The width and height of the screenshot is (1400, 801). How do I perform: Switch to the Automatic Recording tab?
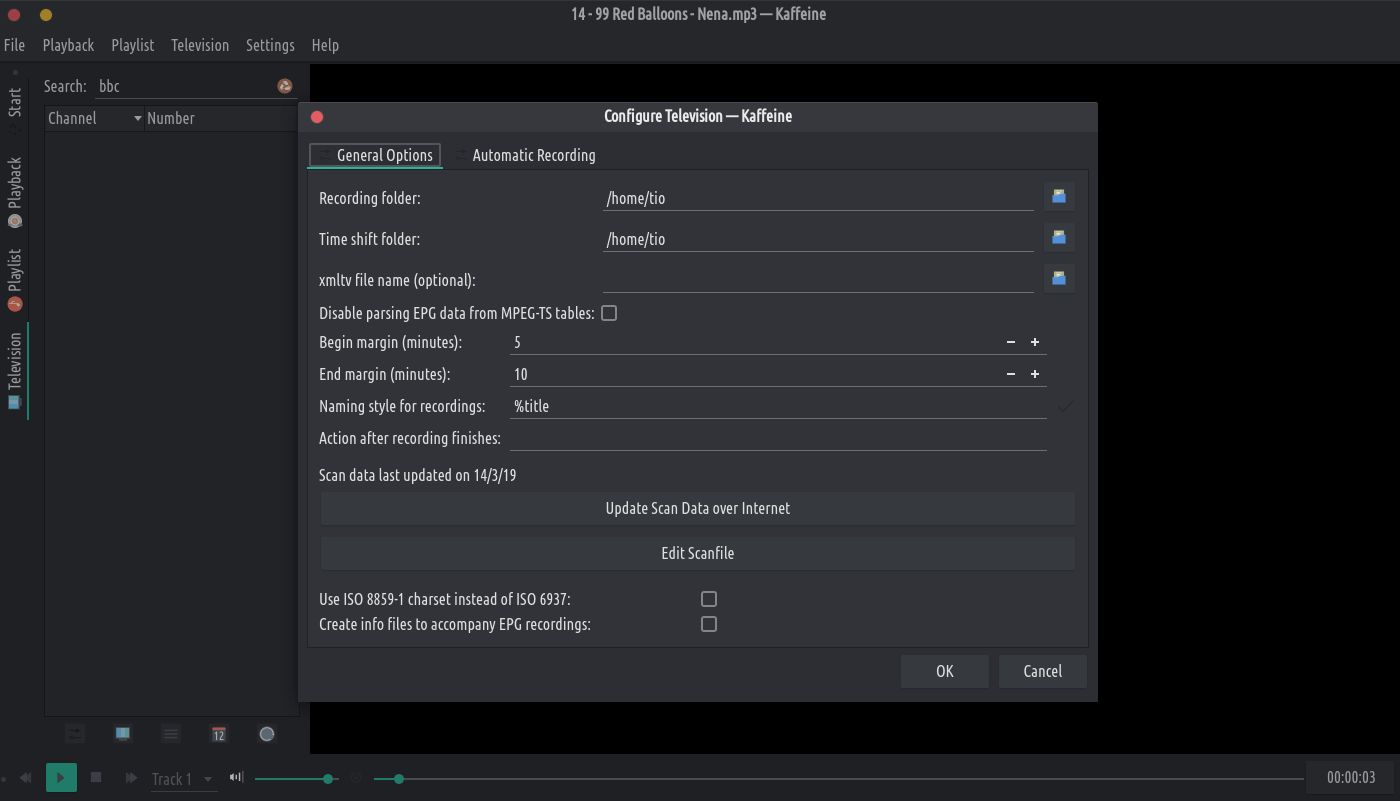click(532, 155)
